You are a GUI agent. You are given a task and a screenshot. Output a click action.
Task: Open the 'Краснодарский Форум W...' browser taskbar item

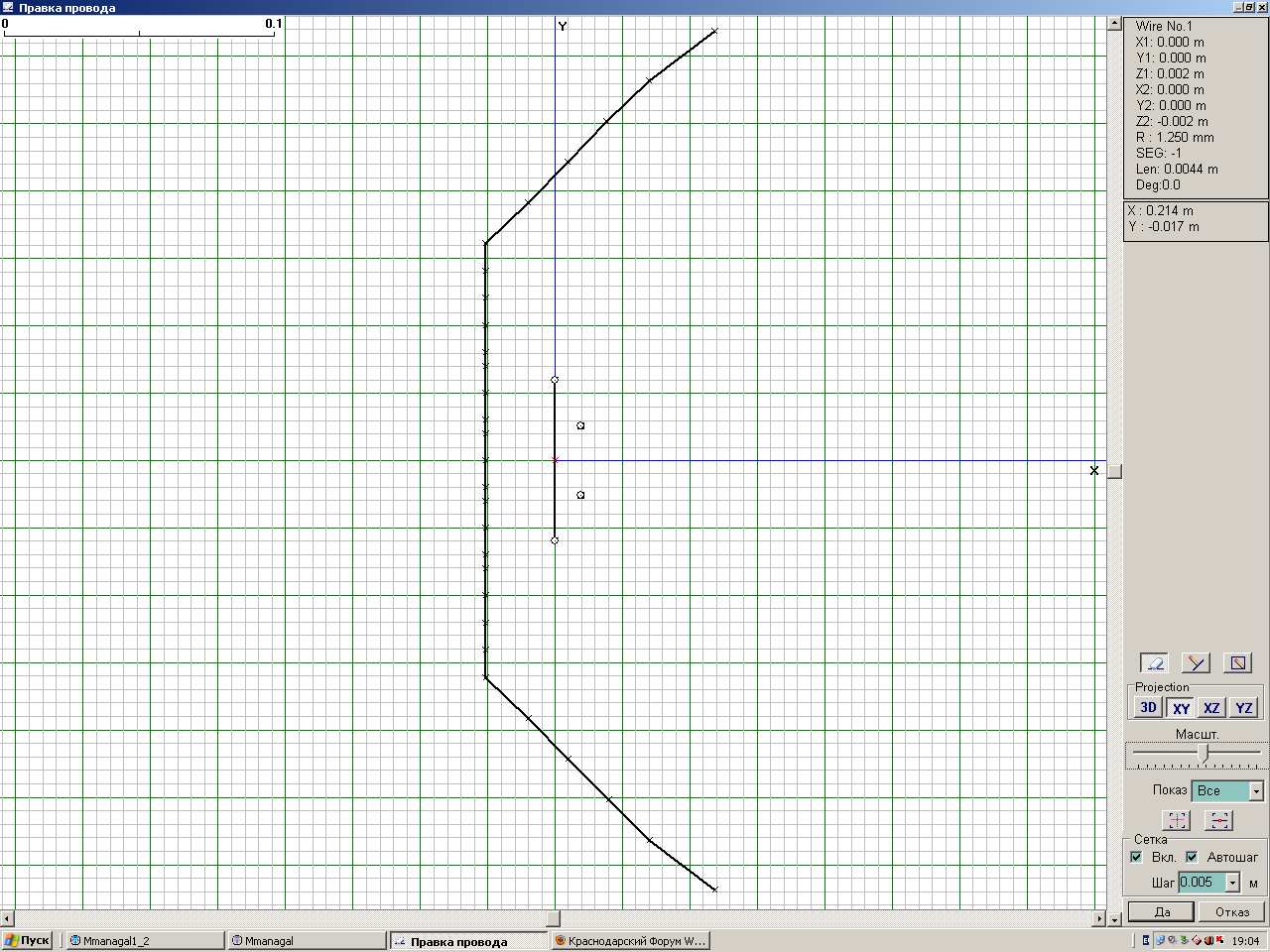630,940
